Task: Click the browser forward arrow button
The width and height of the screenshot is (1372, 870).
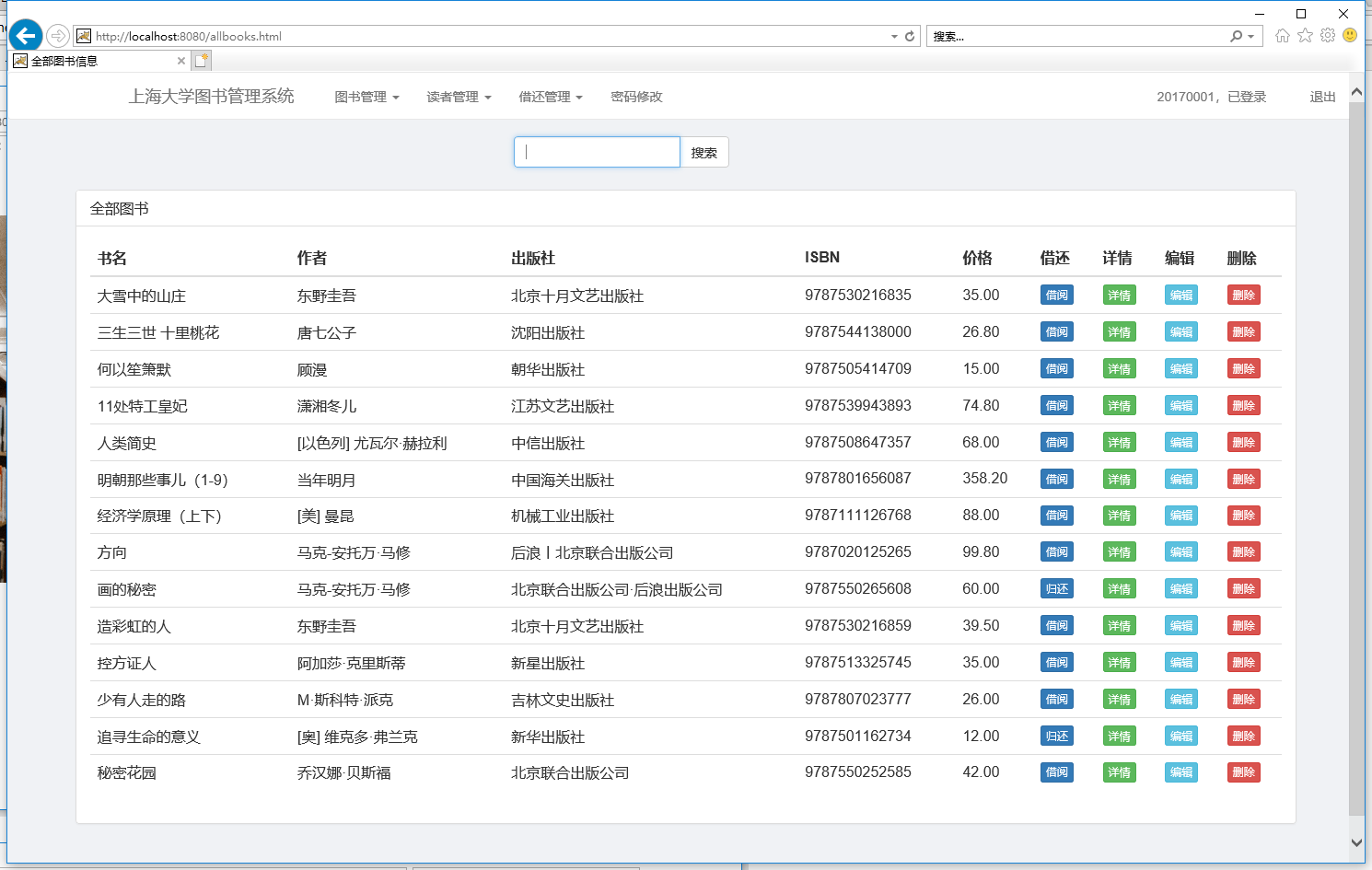Action: coord(58,36)
